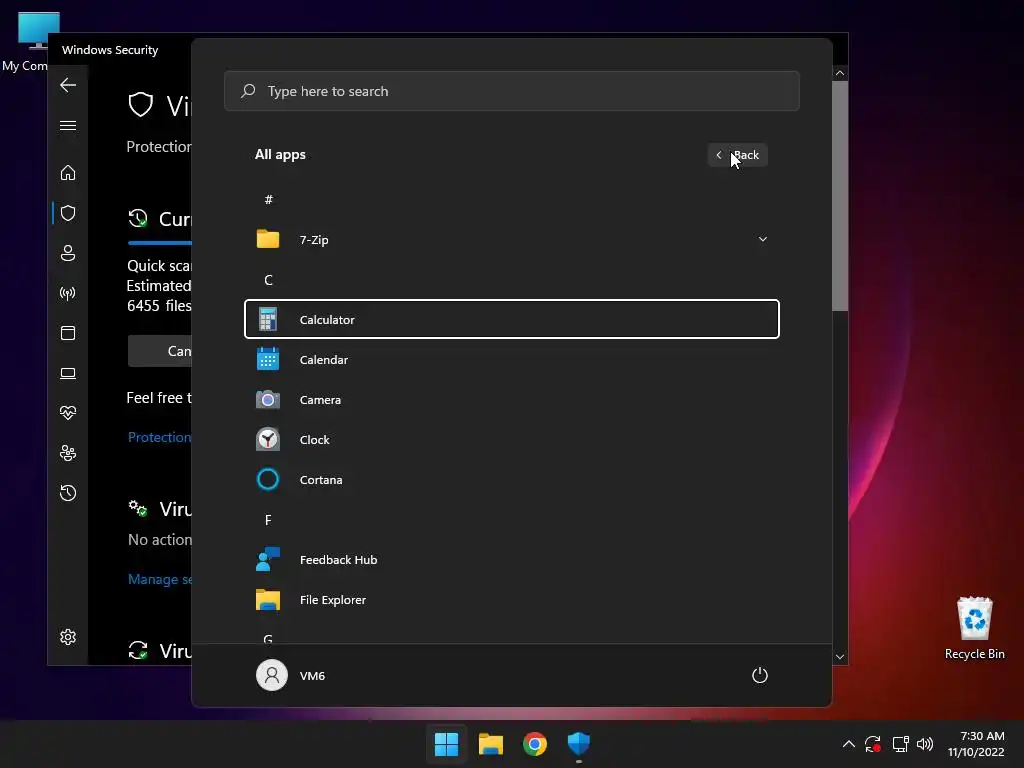Click the Windows Security vertical scrollbar thumb
Screen dimensions: 1024x768
[840, 196]
